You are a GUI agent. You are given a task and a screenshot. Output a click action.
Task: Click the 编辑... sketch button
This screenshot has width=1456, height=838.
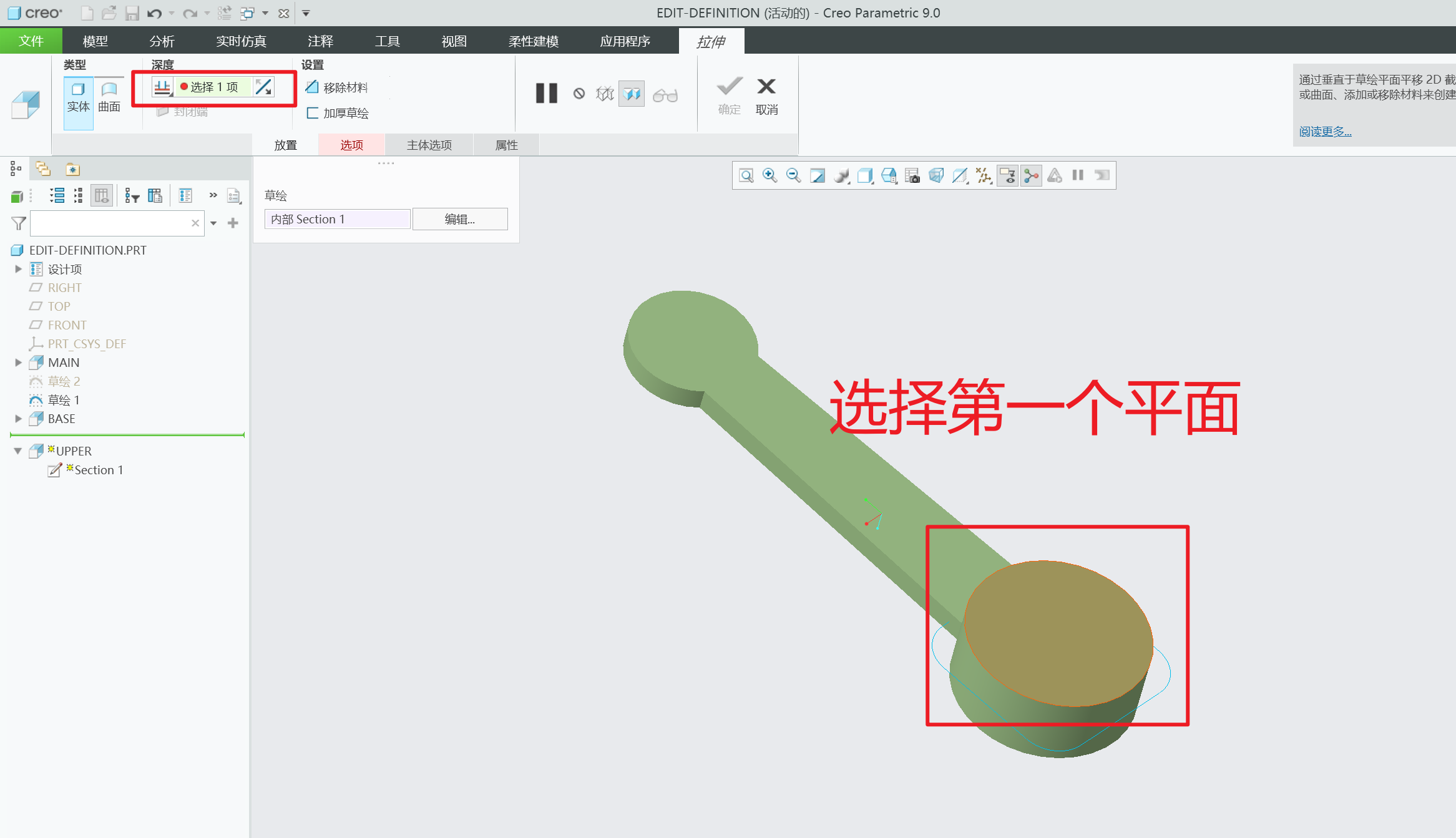click(x=460, y=219)
